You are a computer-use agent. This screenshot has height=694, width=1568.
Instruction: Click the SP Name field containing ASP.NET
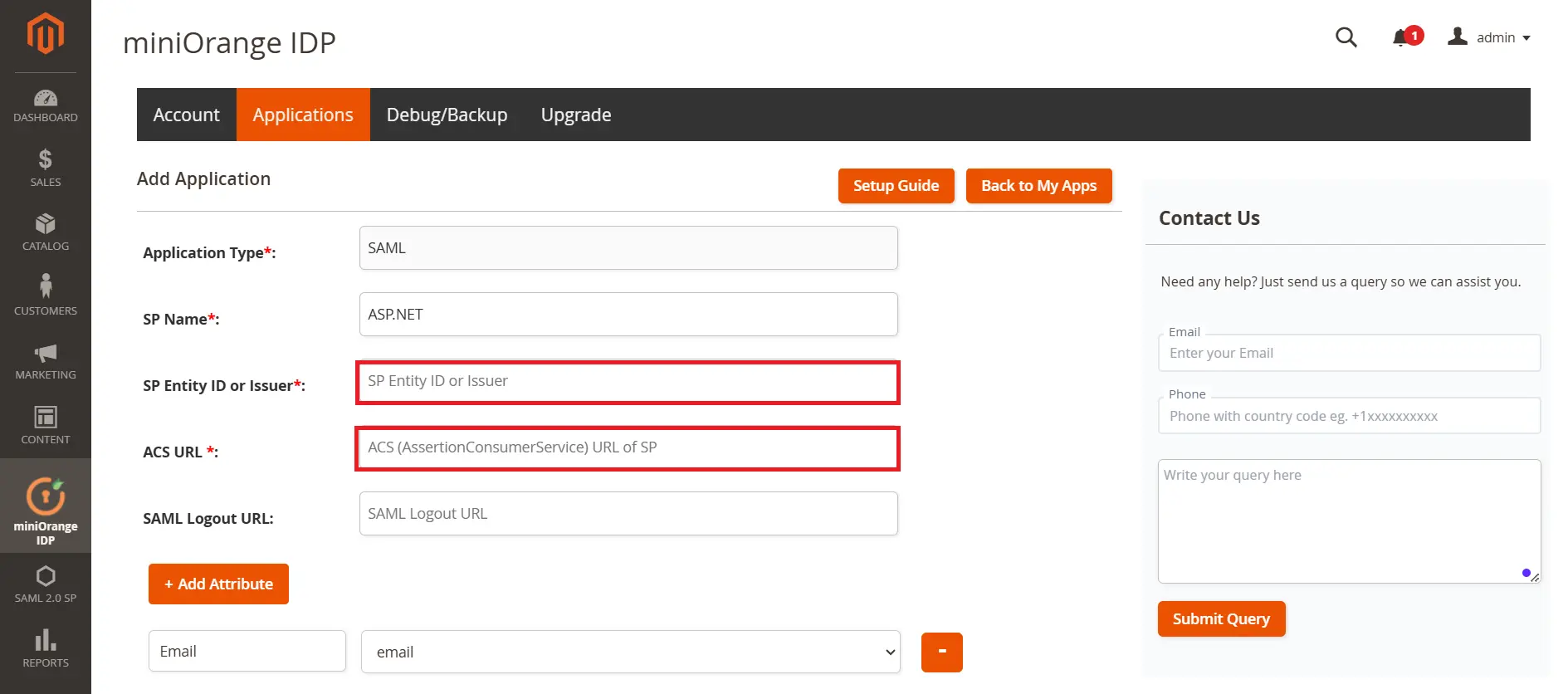[x=628, y=314]
